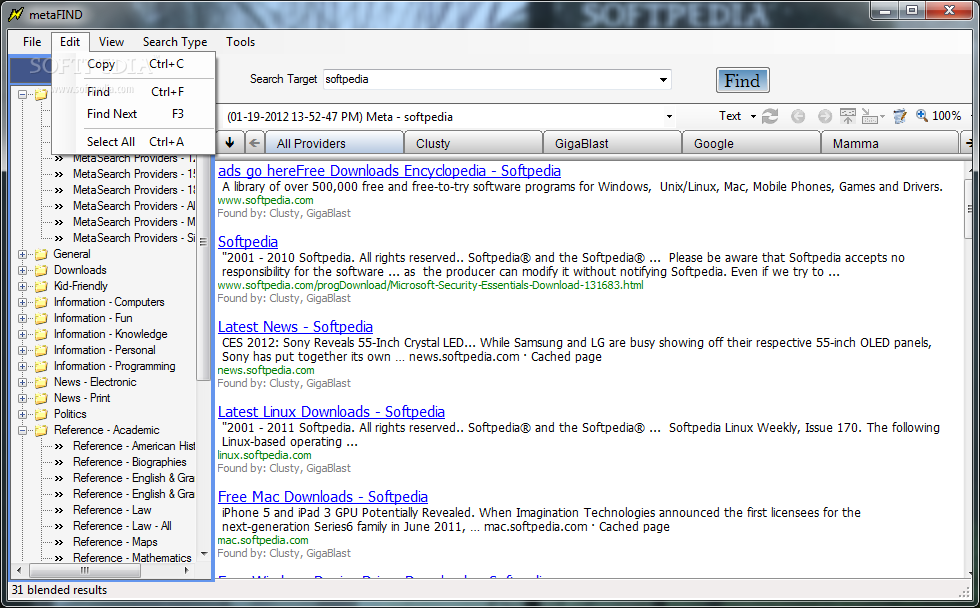
Task: Choose Copy from Edit menu
Action: click(x=134, y=64)
